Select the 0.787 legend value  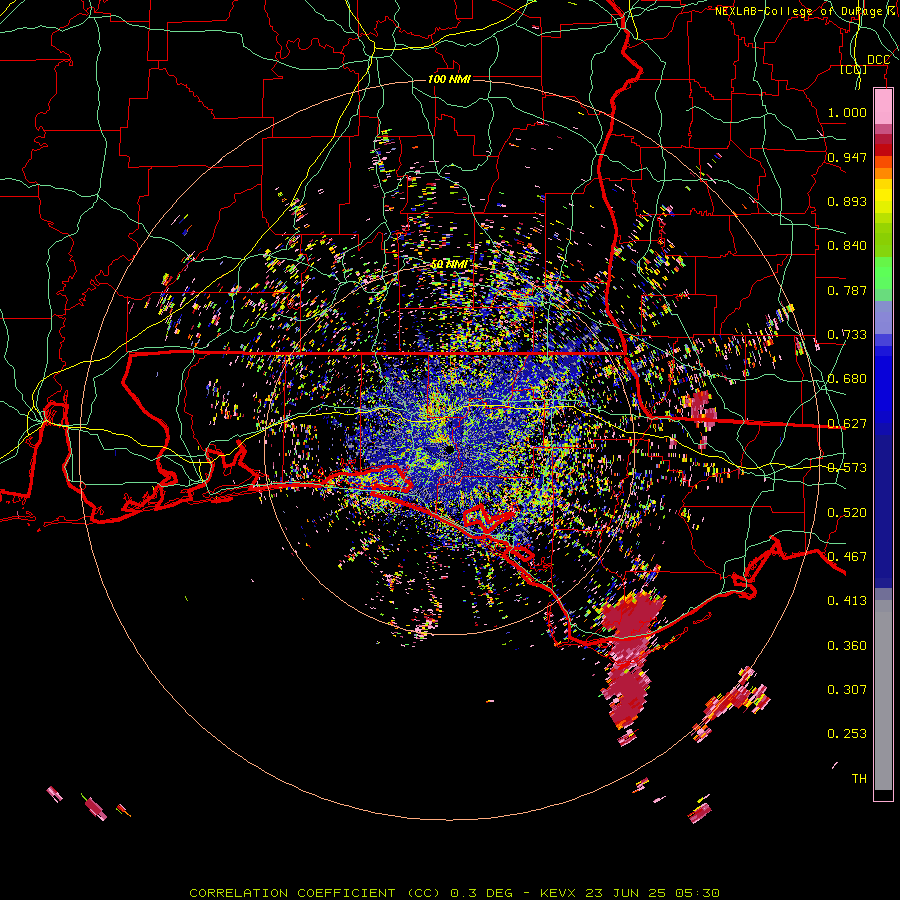[847, 290]
